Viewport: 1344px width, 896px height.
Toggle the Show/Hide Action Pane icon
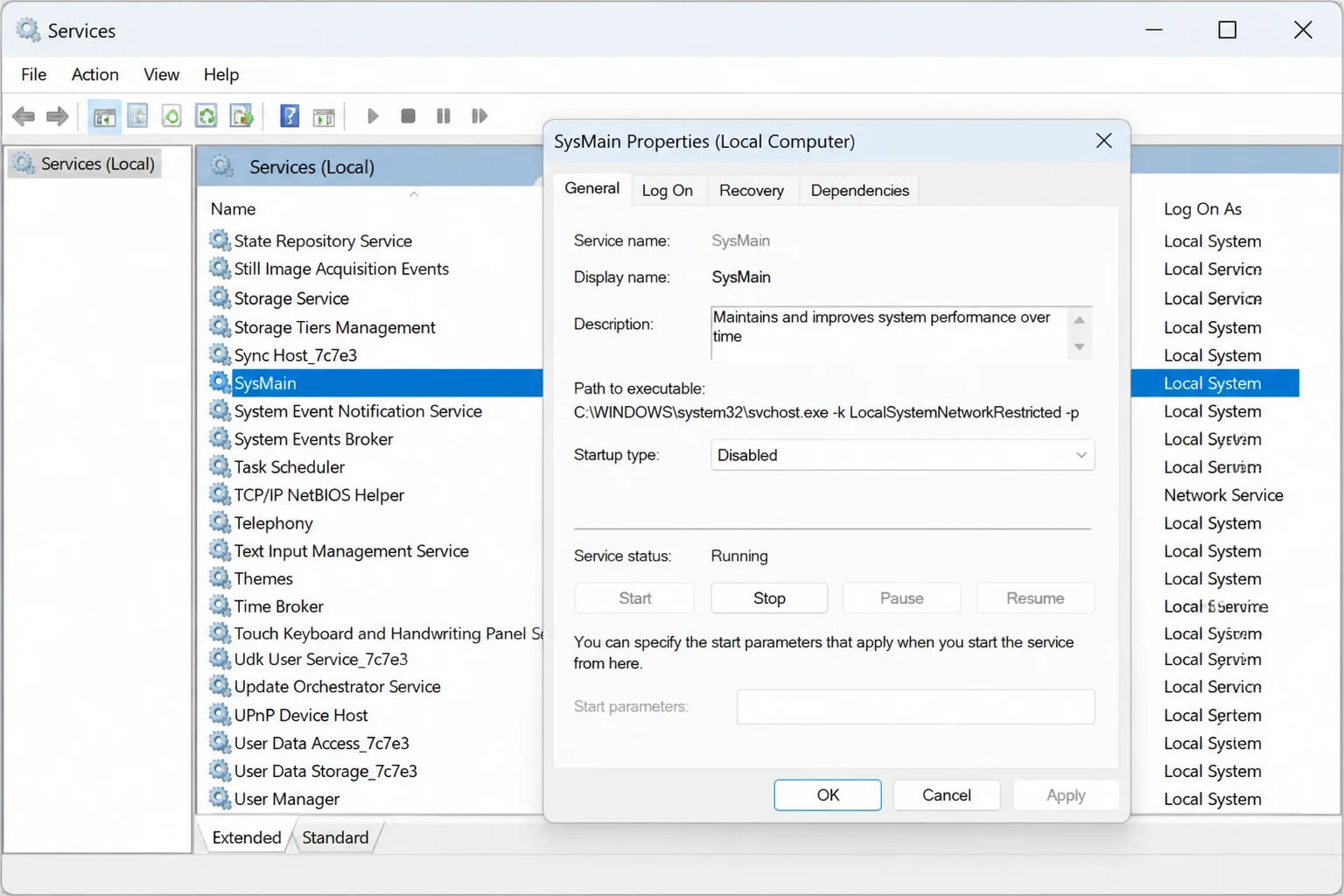click(324, 115)
